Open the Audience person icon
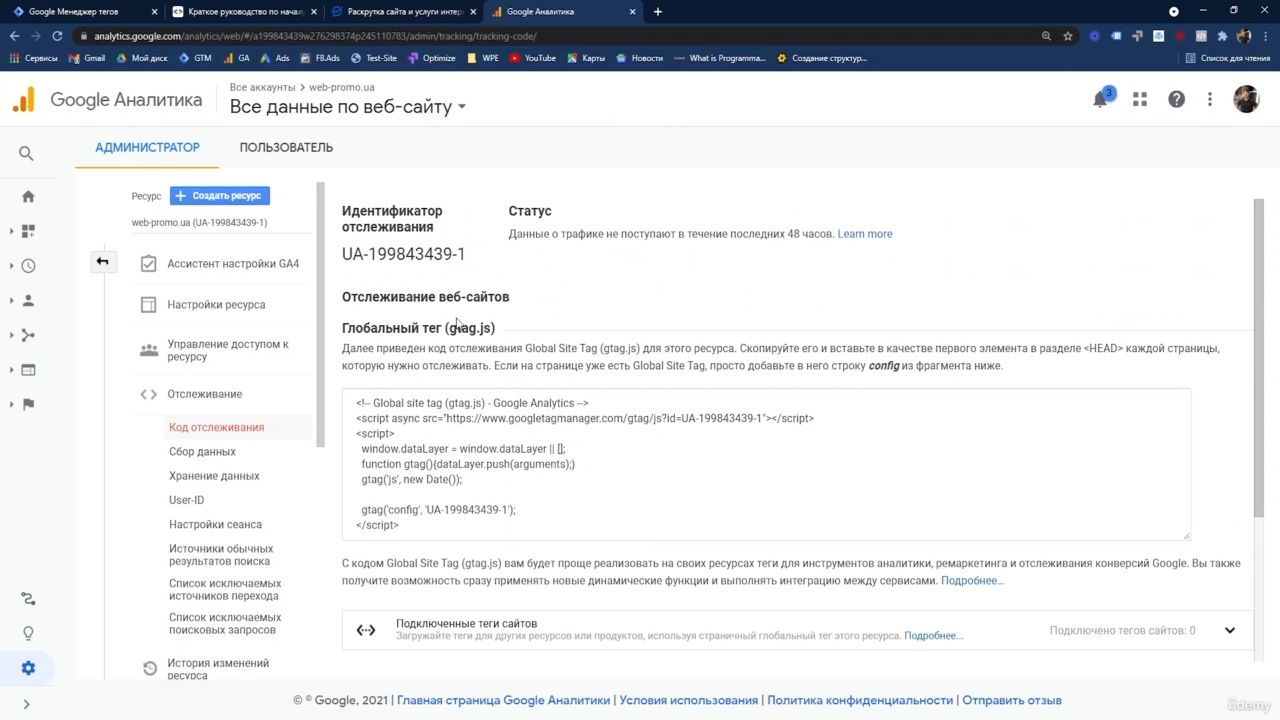Viewport: 1280px width, 720px height. [28, 301]
